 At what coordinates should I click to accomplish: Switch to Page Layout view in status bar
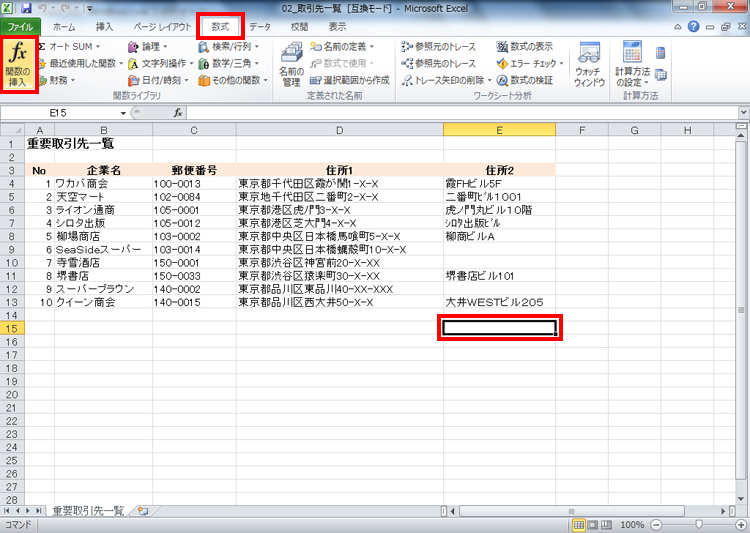(x=593, y=525)
